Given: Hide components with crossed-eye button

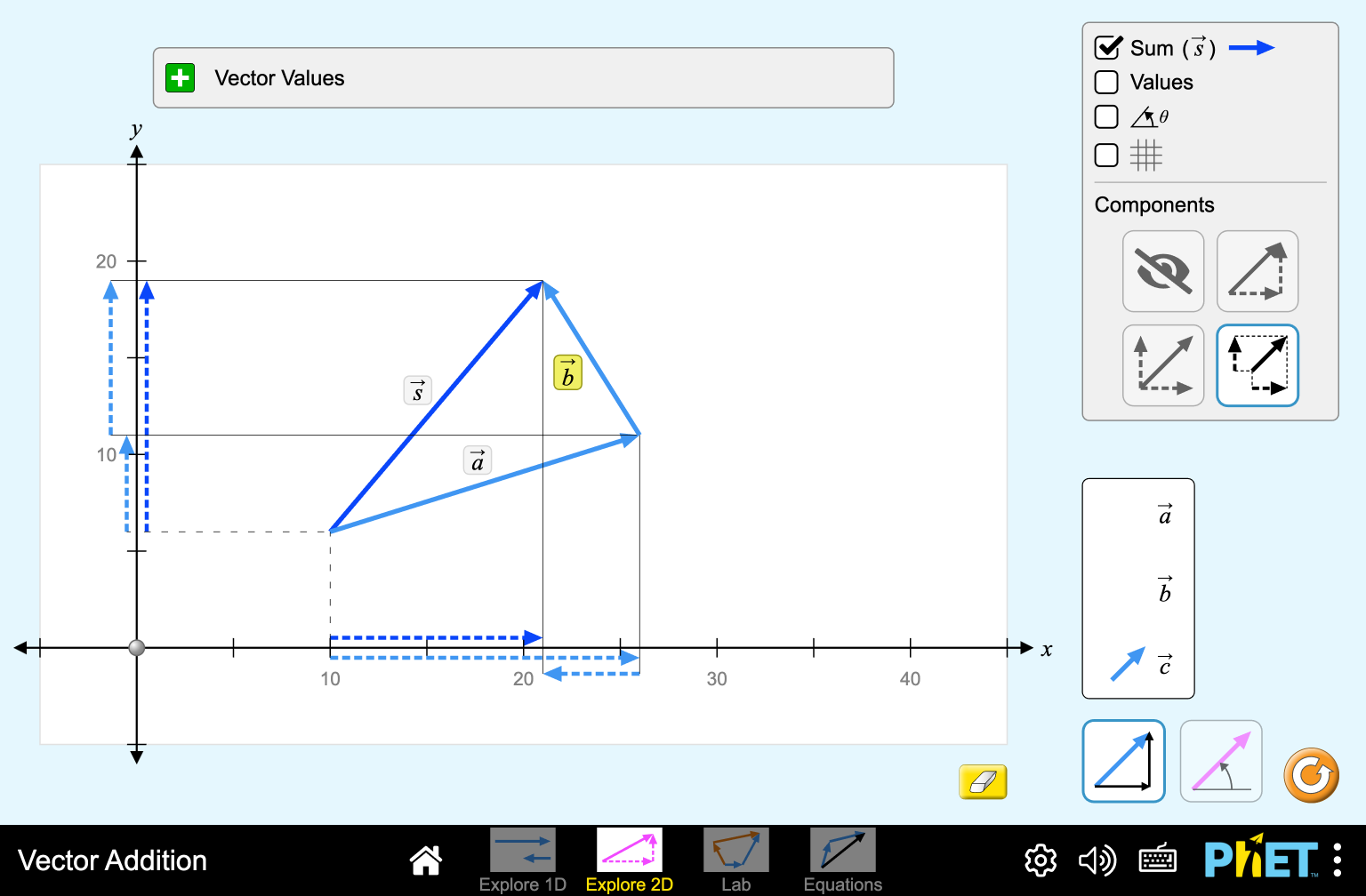Looking at the screenshot, I should tap(1163, 271).
